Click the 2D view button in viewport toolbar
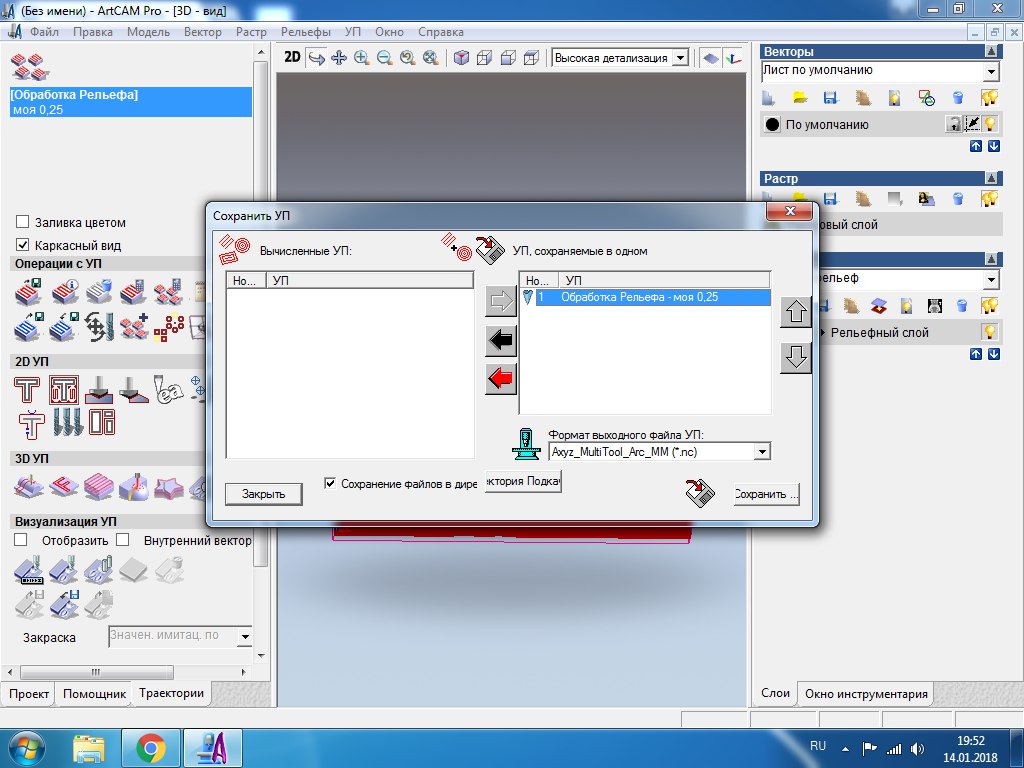 (x=292, y=57)
